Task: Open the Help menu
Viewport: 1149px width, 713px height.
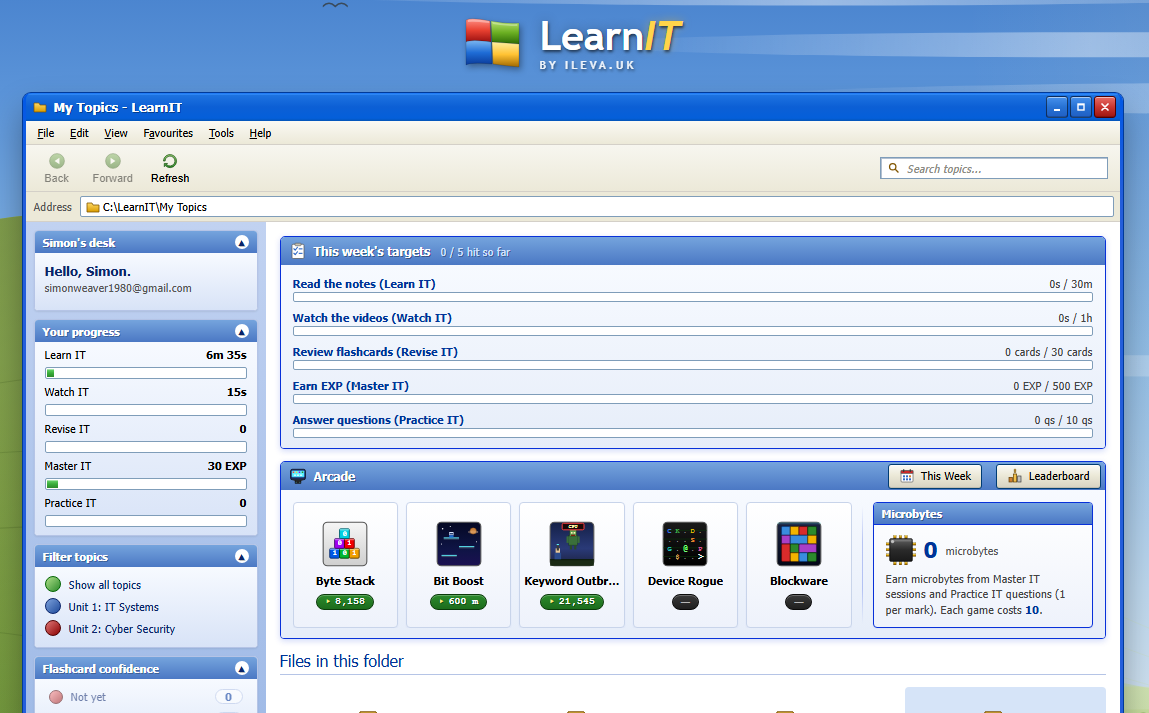Action: pyautogui.click(x=260, y=133)
